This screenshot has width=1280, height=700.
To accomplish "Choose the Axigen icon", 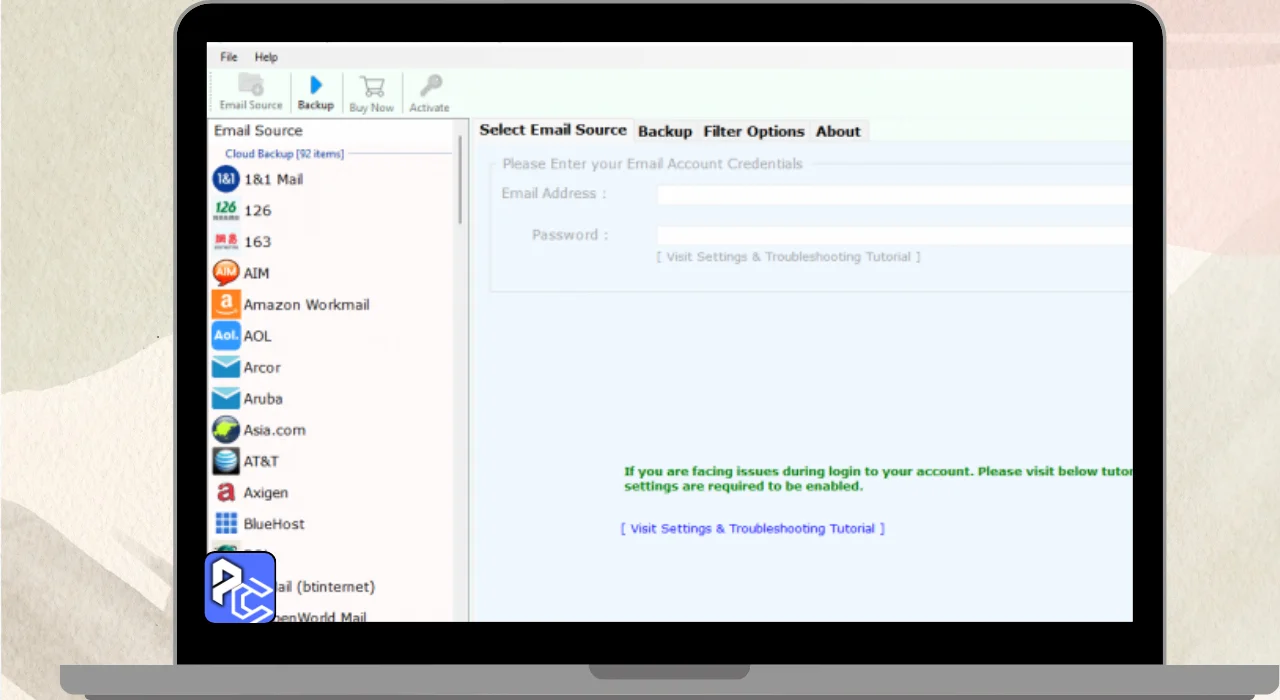I will point(226,493).
